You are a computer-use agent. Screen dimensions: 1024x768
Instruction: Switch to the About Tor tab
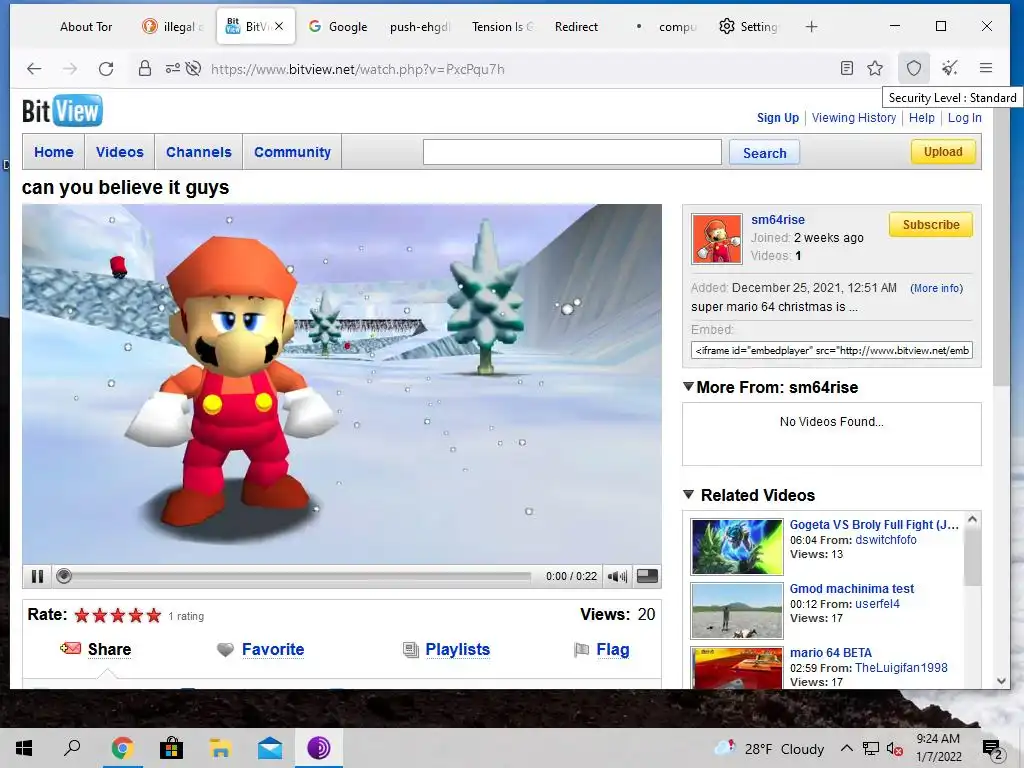pos(86,27)
